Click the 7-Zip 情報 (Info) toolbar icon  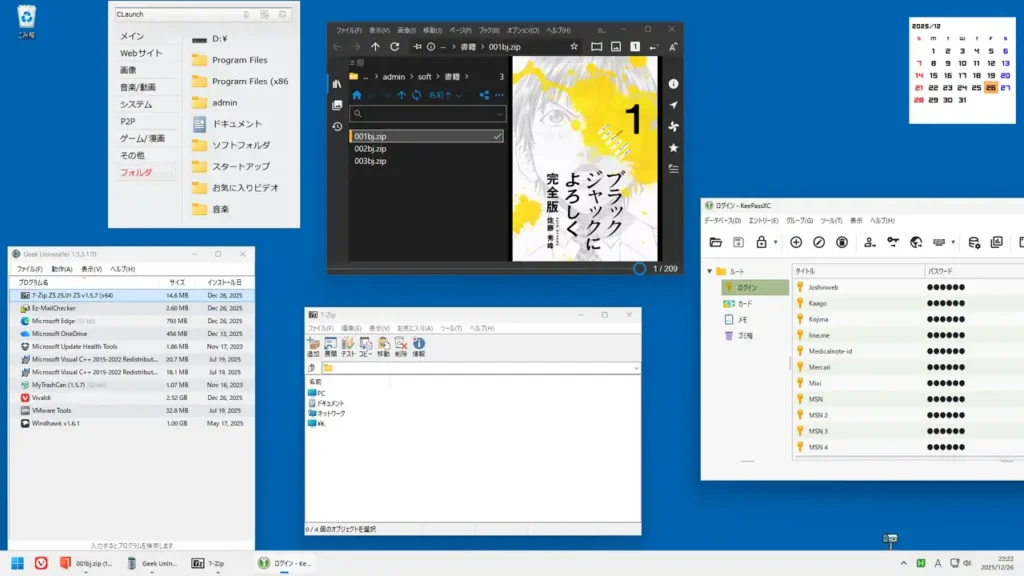point(419,344)
